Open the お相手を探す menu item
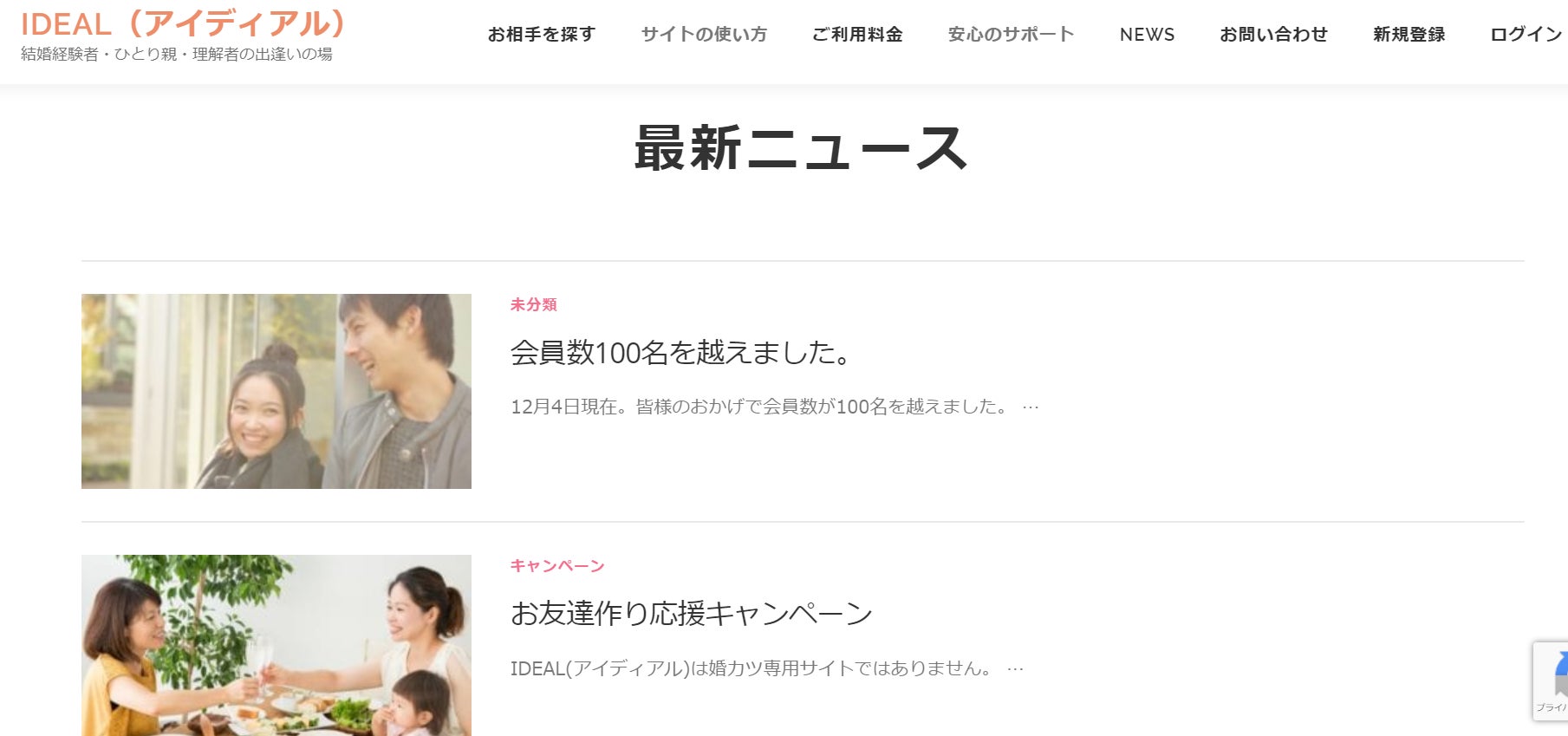The image size is (1568, 736). (x=542, y=35)
